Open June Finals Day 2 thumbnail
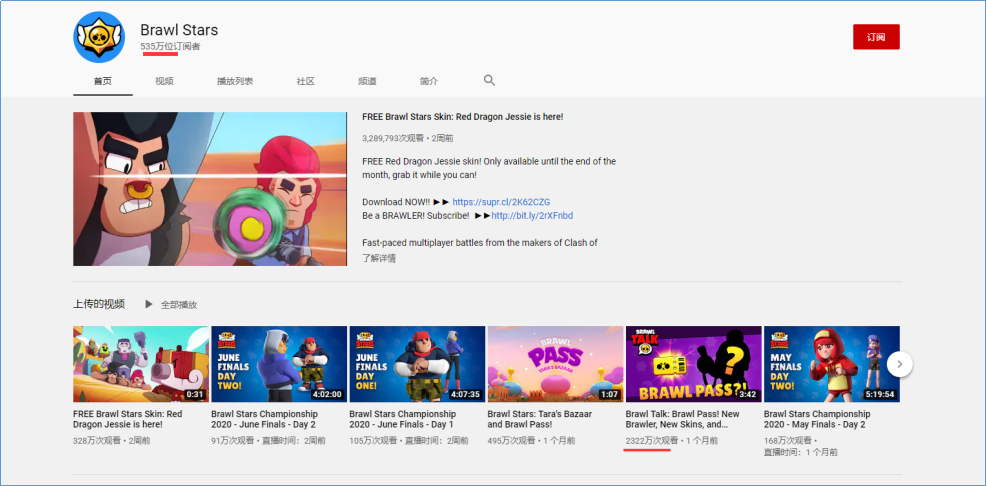Screen dimensions: 987x486 click(279, 364)
